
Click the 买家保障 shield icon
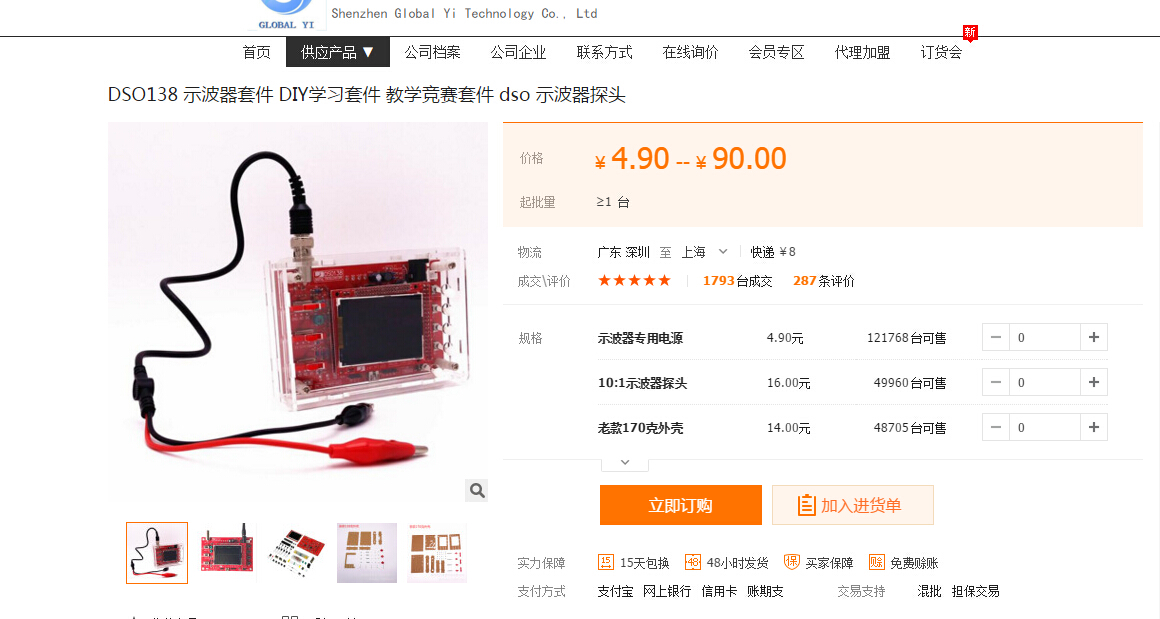coord(792,563)
